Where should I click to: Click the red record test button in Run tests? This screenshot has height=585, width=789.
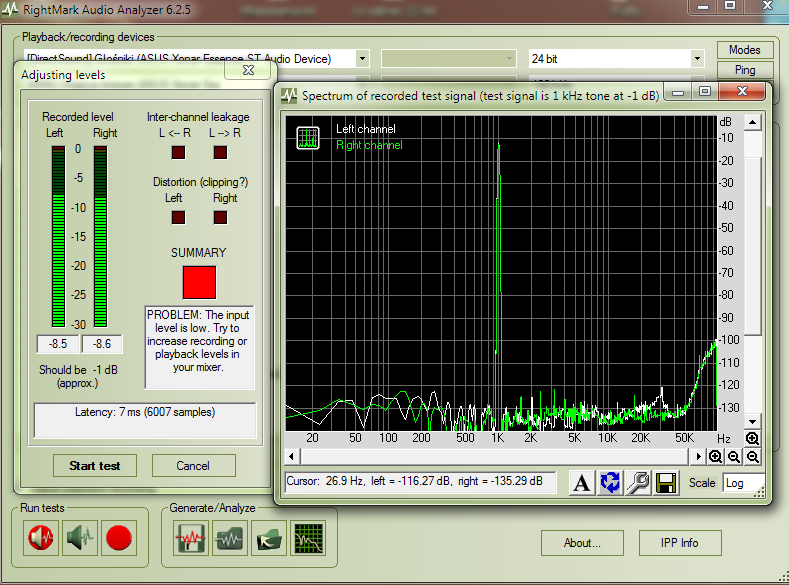tap(119, 538)
